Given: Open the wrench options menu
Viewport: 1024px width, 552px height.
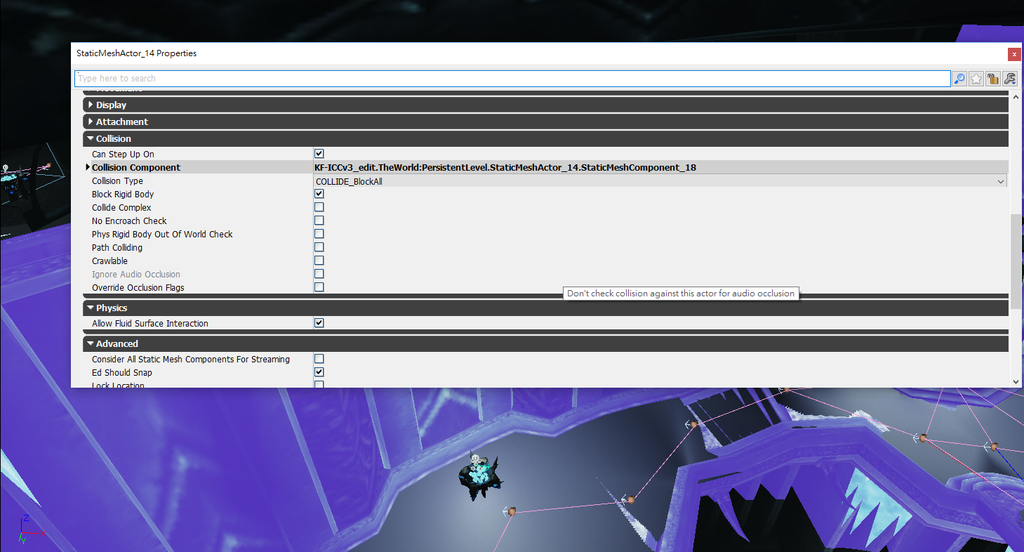Looking at the screenshot, I should point(1010,79).
